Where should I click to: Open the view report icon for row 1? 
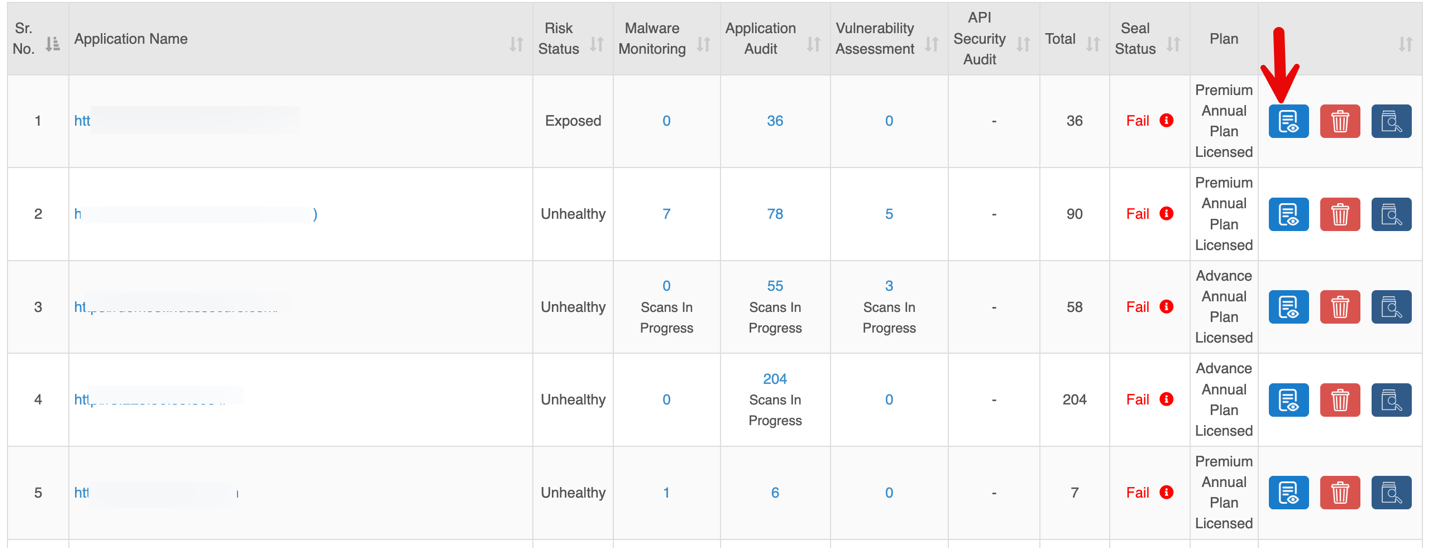coord(1288,121)
